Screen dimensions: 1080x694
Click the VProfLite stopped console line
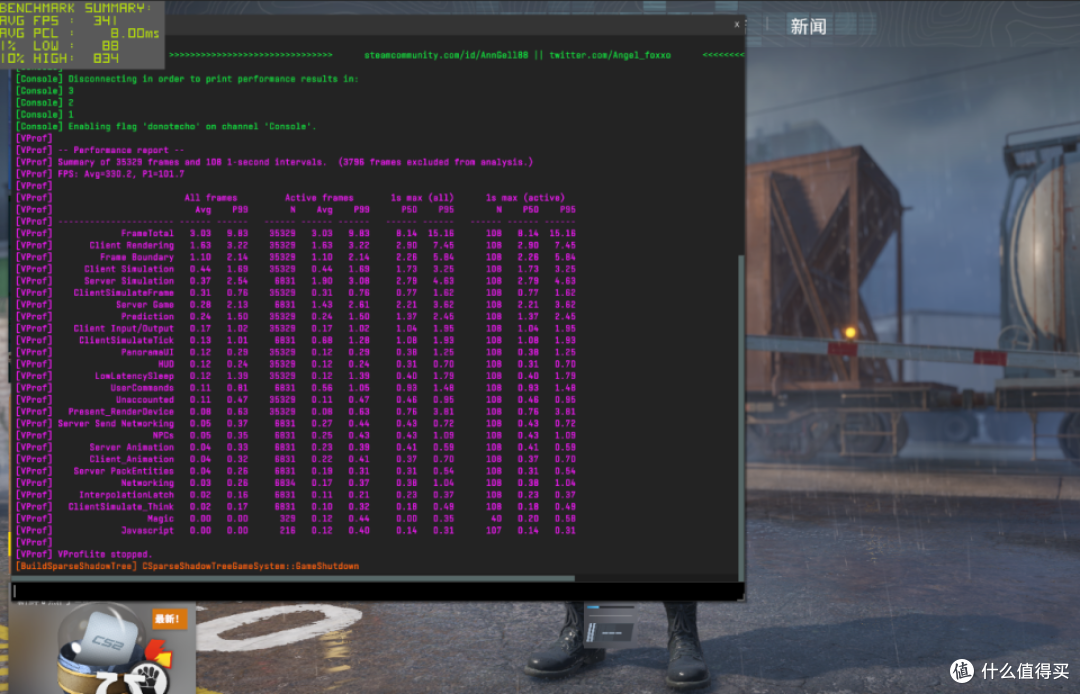pos(105,554)
